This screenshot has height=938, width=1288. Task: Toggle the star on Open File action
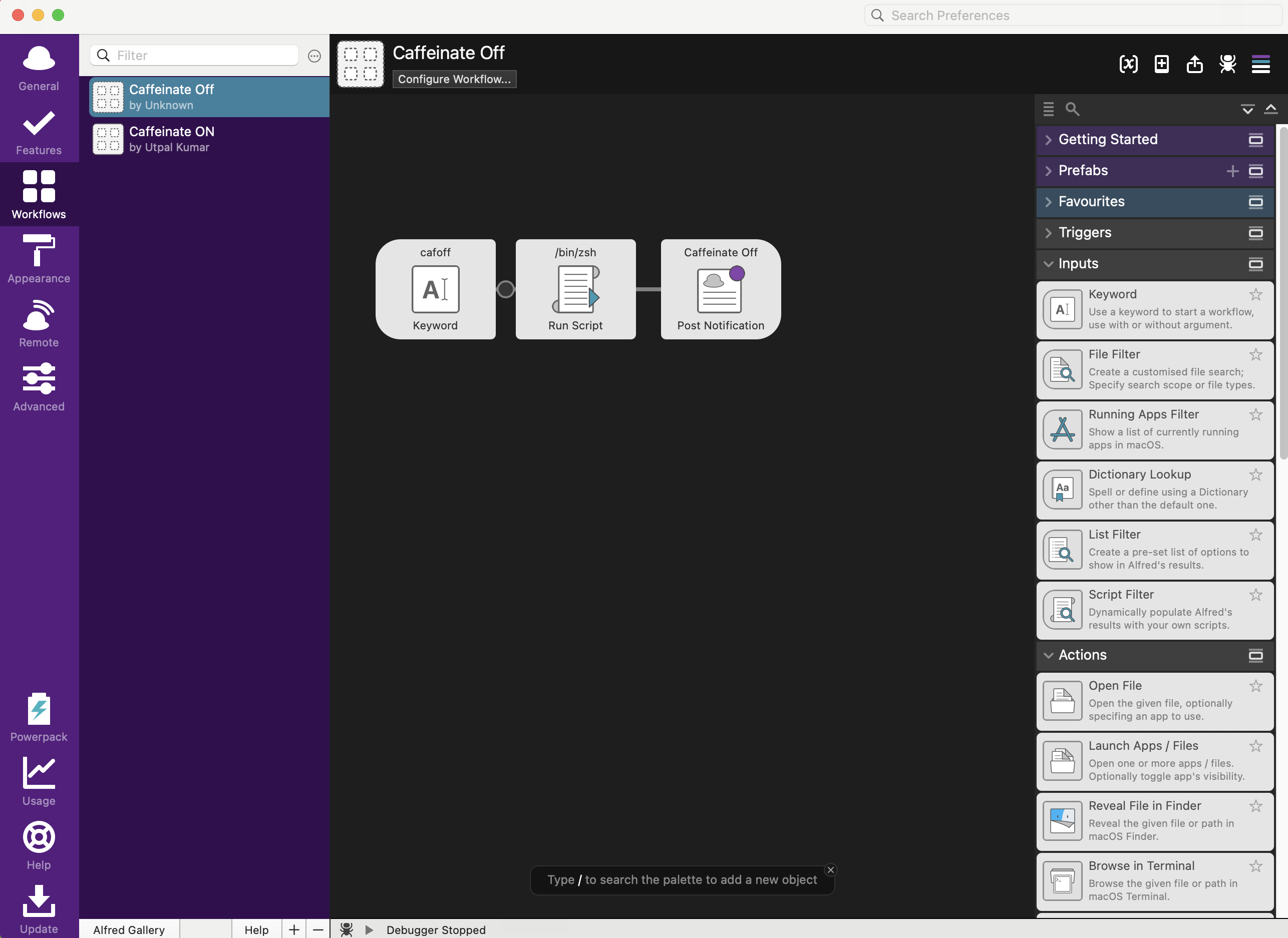coord(1255,686)
